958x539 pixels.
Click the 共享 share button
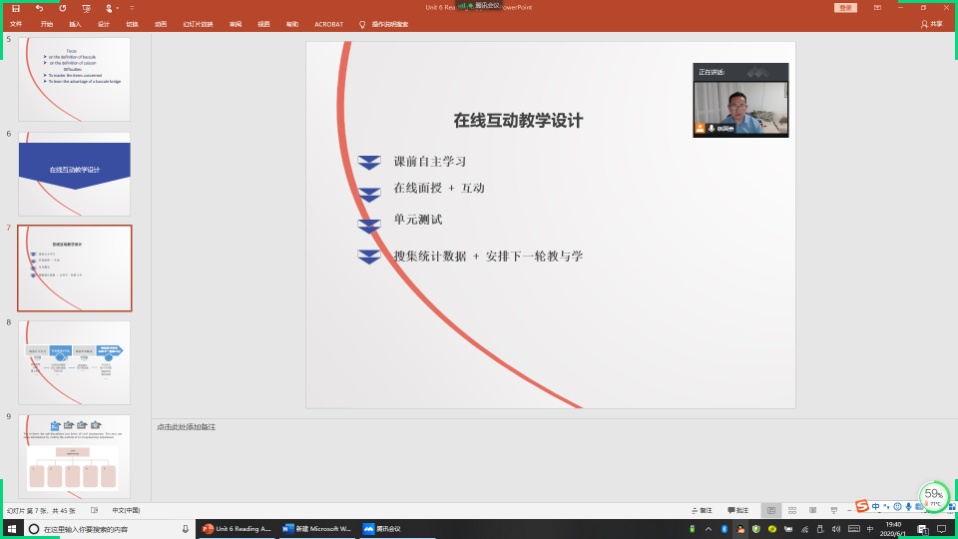point(931,23)
